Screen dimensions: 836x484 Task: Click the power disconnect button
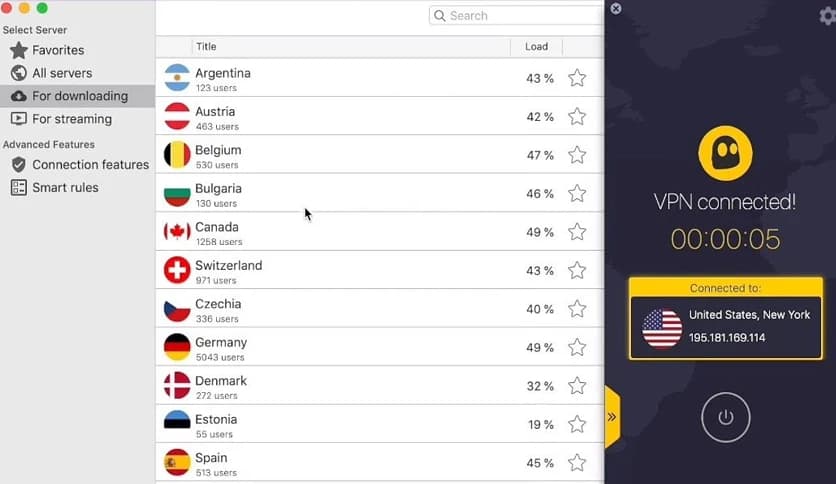725,417
